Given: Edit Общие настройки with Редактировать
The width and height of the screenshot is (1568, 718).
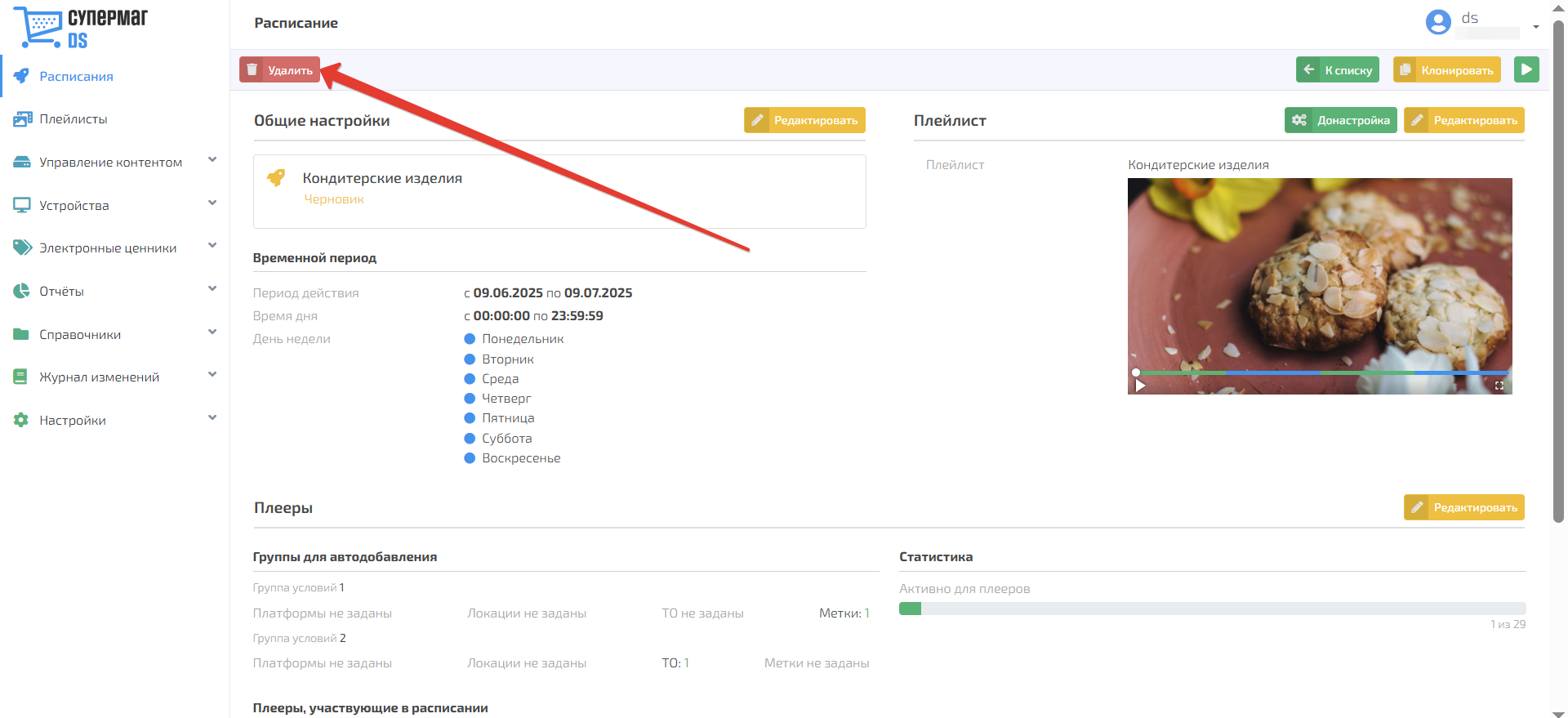Looking at the screenshot, I should point(804,120).
